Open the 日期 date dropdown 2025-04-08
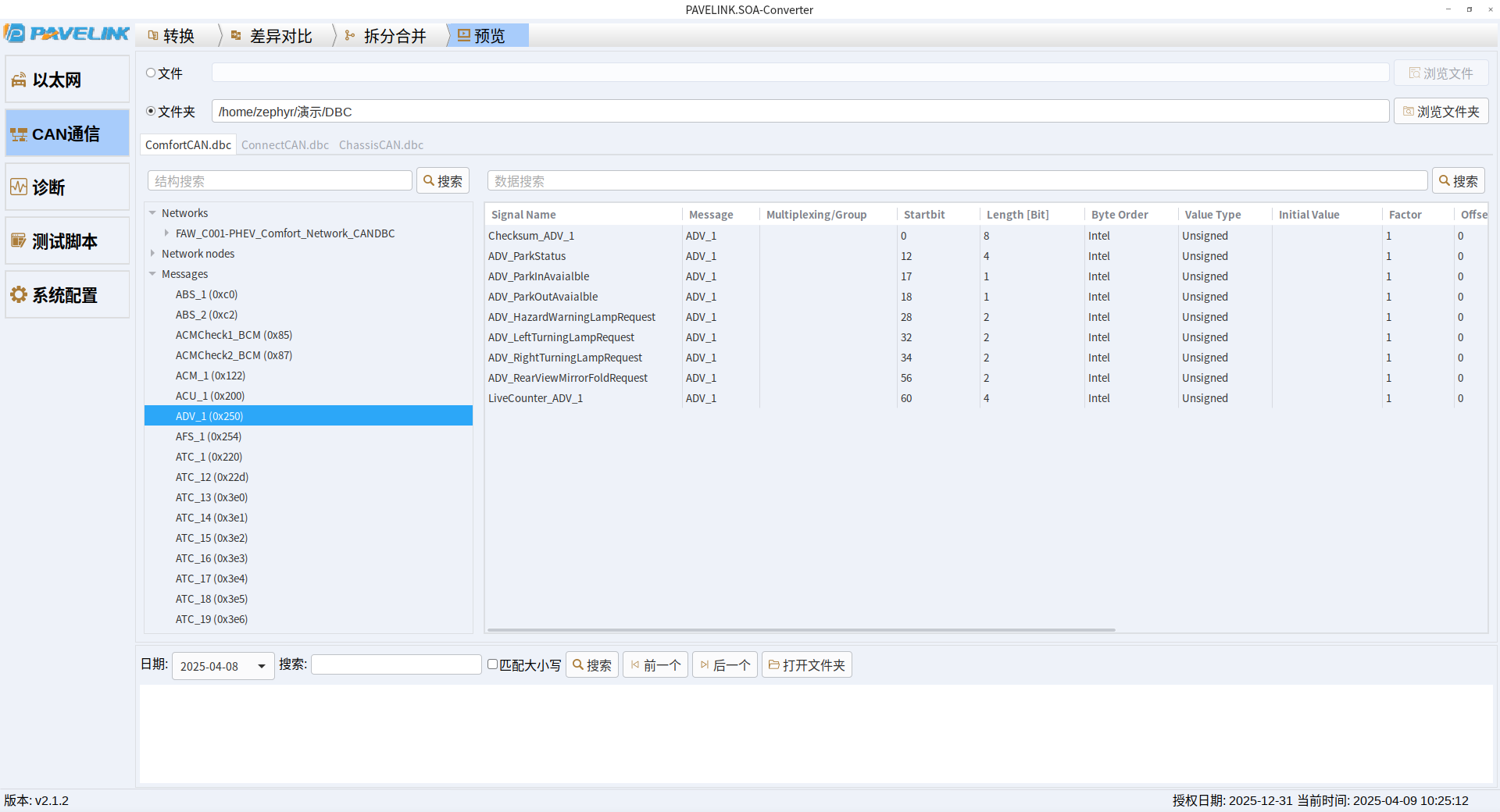The width and height of the screenshot is (1500, 812). (223, 666)
